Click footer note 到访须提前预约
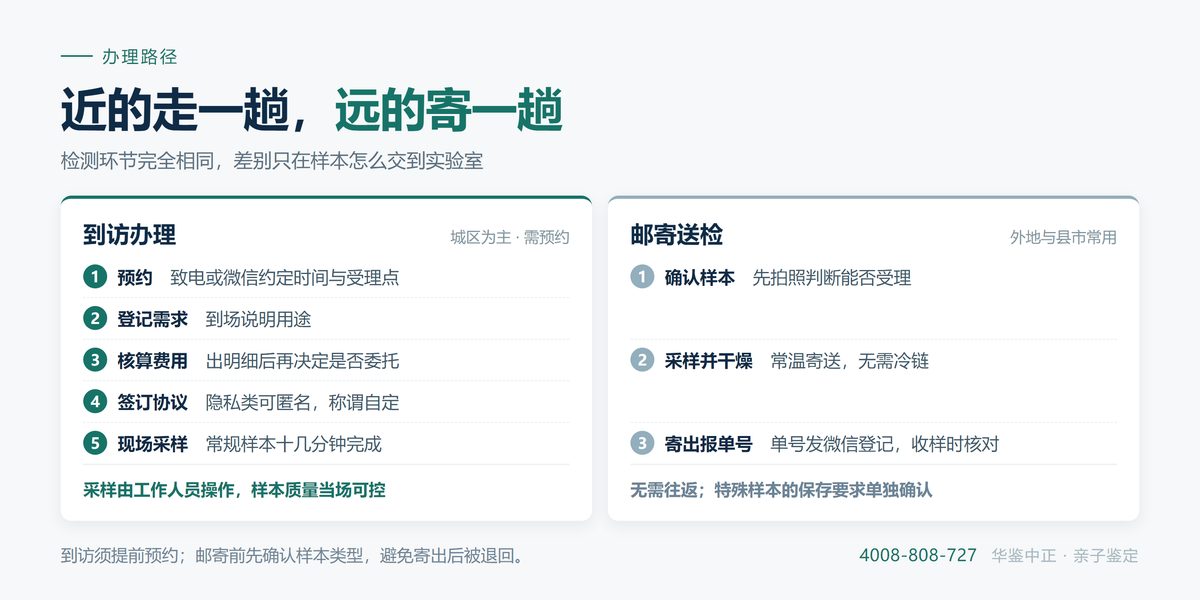Screen dimensions: 1200x600 point(119,555)
